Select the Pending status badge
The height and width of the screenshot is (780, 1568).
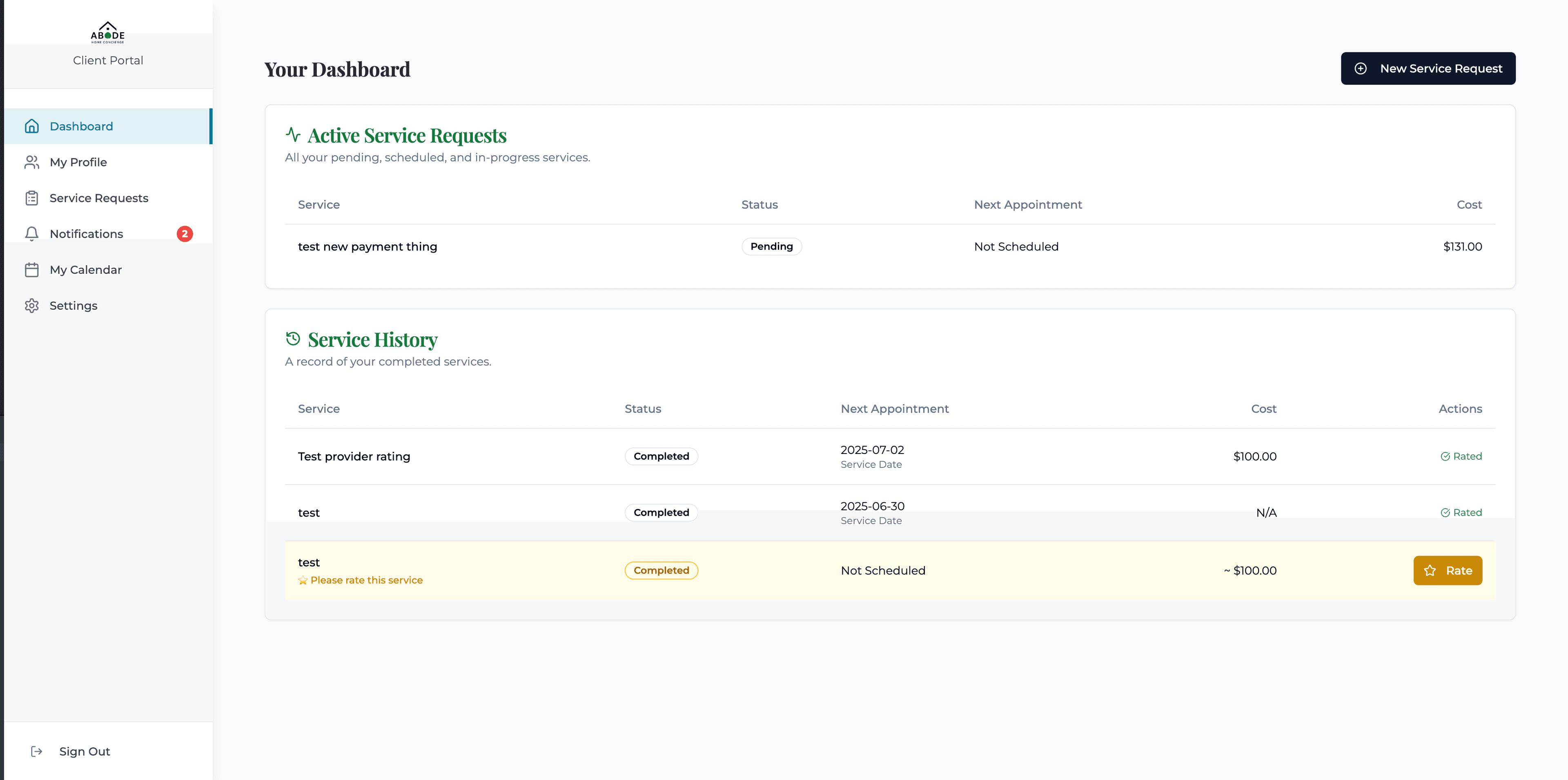[x=771, y=246]
